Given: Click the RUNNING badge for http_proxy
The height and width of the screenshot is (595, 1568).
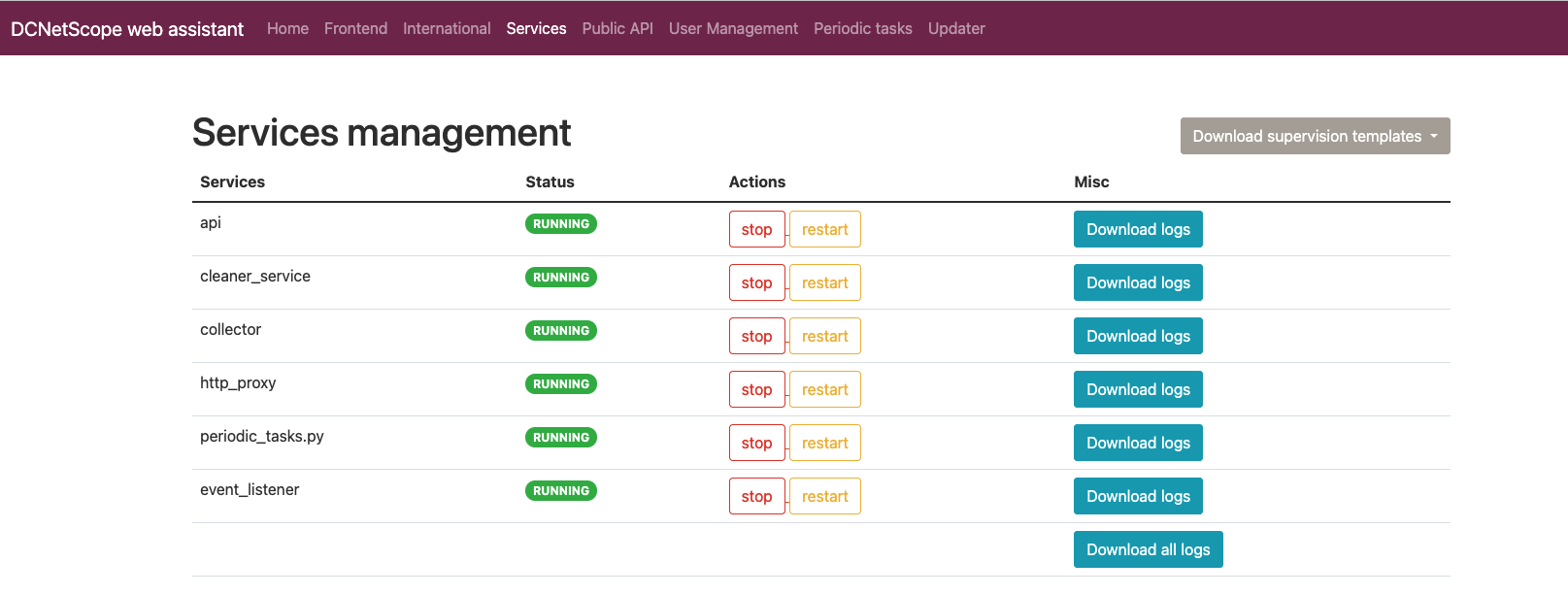Looking at the screenshot, I should 561,384.
